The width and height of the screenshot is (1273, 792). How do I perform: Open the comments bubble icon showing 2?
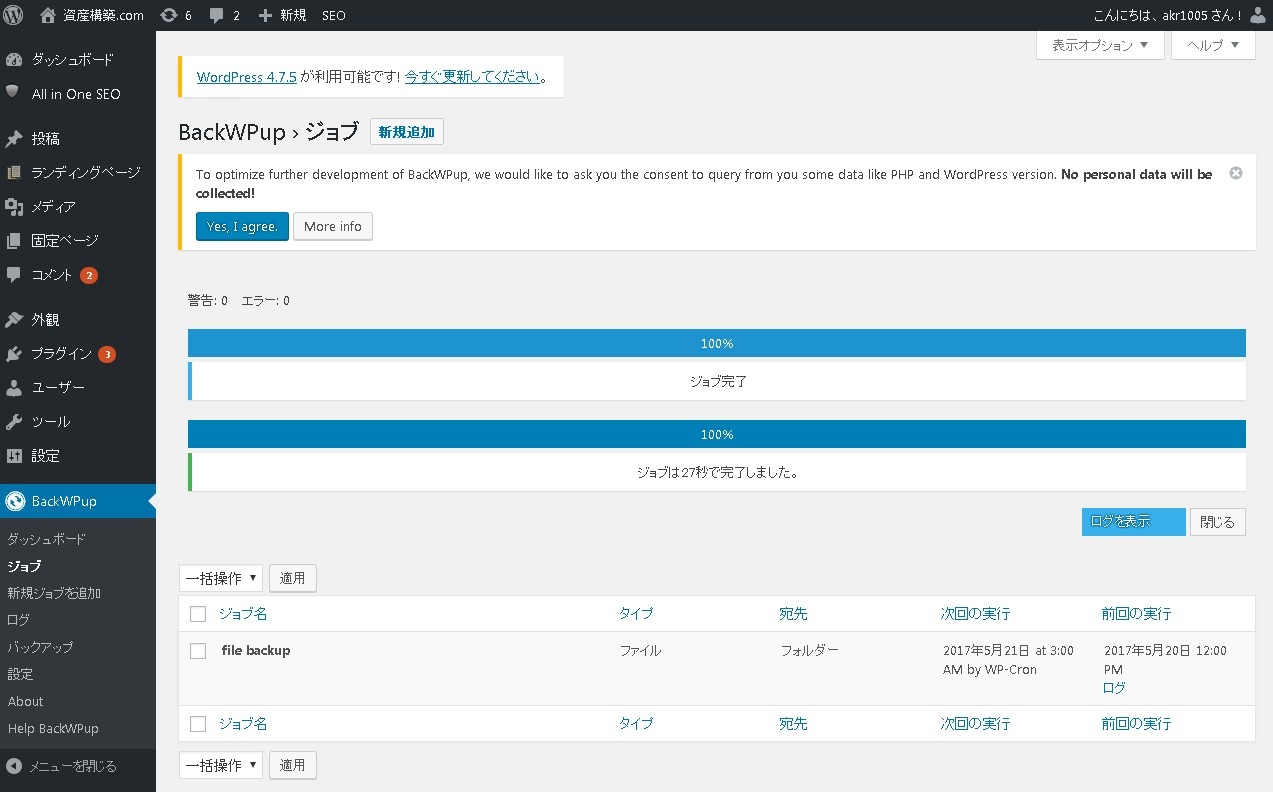click(217, 16)
